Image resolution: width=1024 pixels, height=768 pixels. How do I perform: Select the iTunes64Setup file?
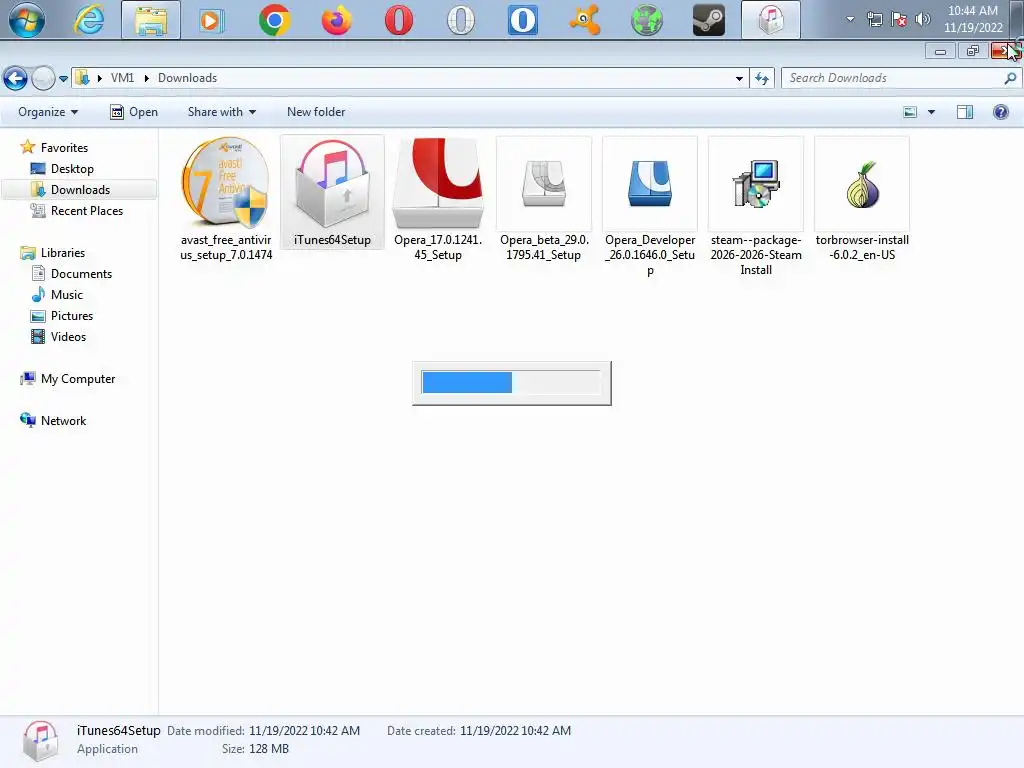(x=332, y=192)
